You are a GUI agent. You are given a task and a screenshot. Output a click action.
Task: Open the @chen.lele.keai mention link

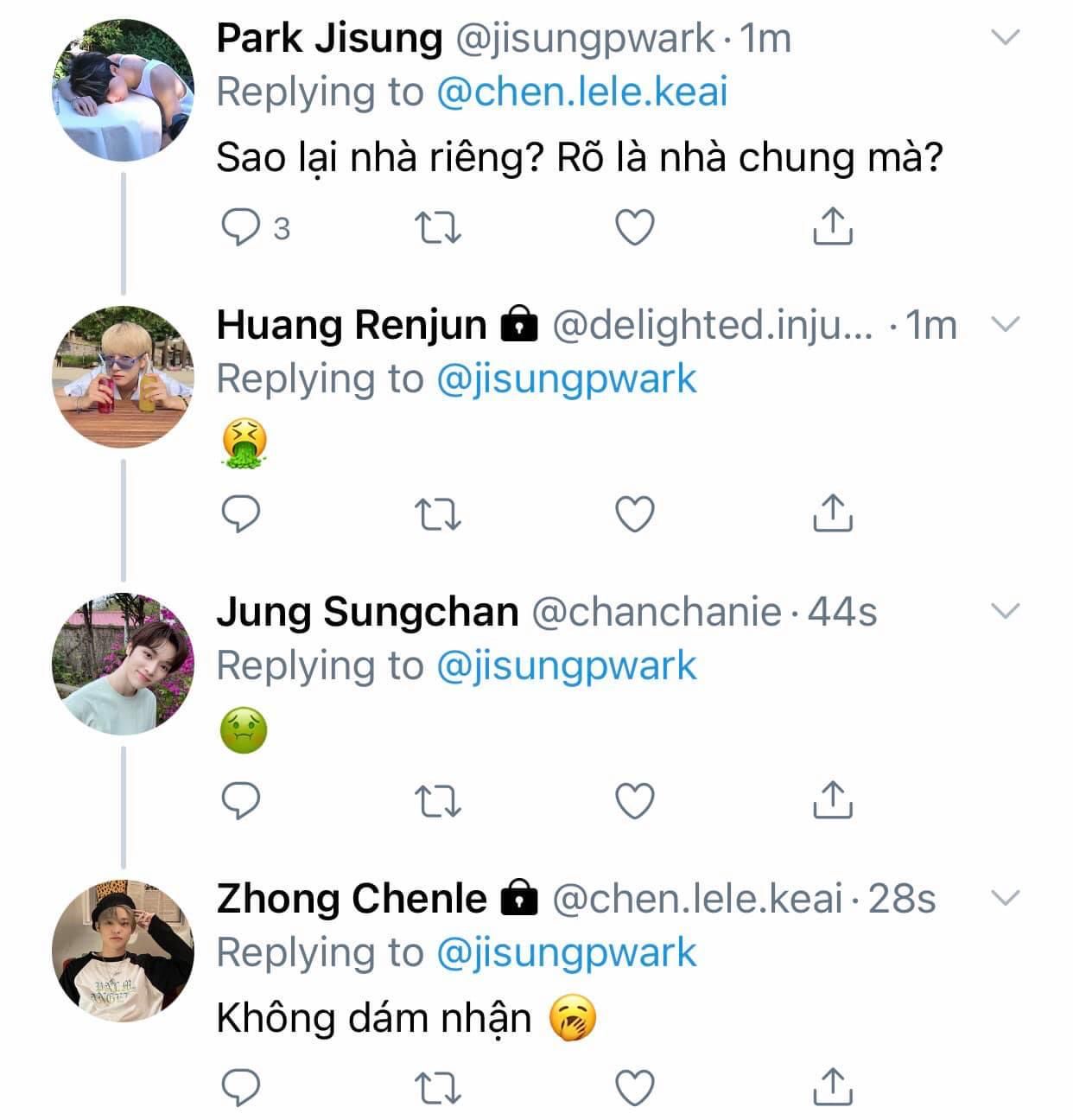(581, 92)
